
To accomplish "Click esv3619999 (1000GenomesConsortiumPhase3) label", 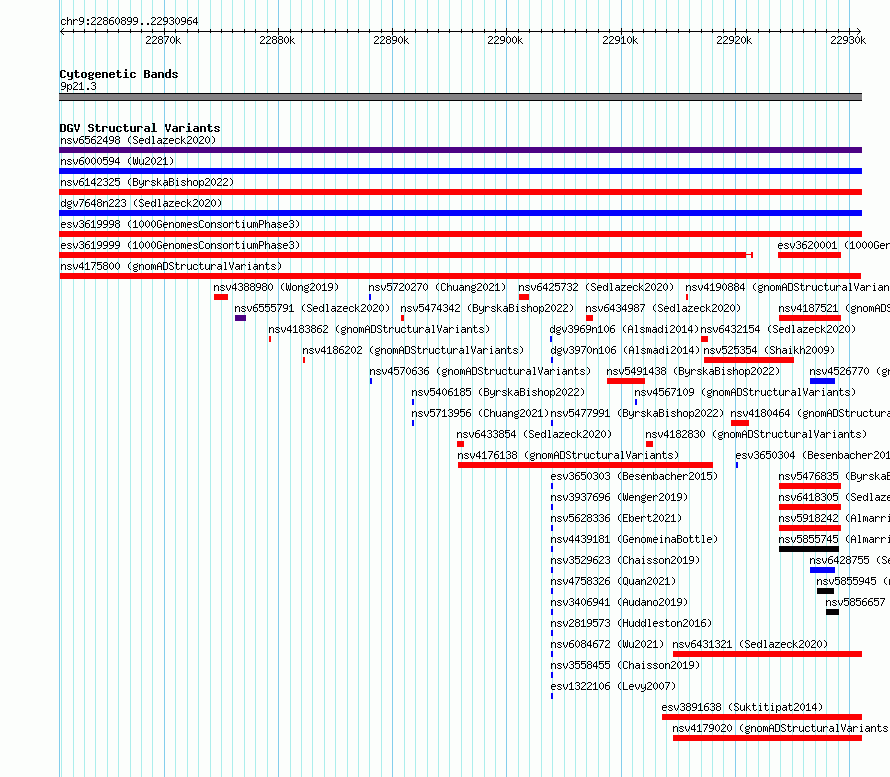I will 180,245.
